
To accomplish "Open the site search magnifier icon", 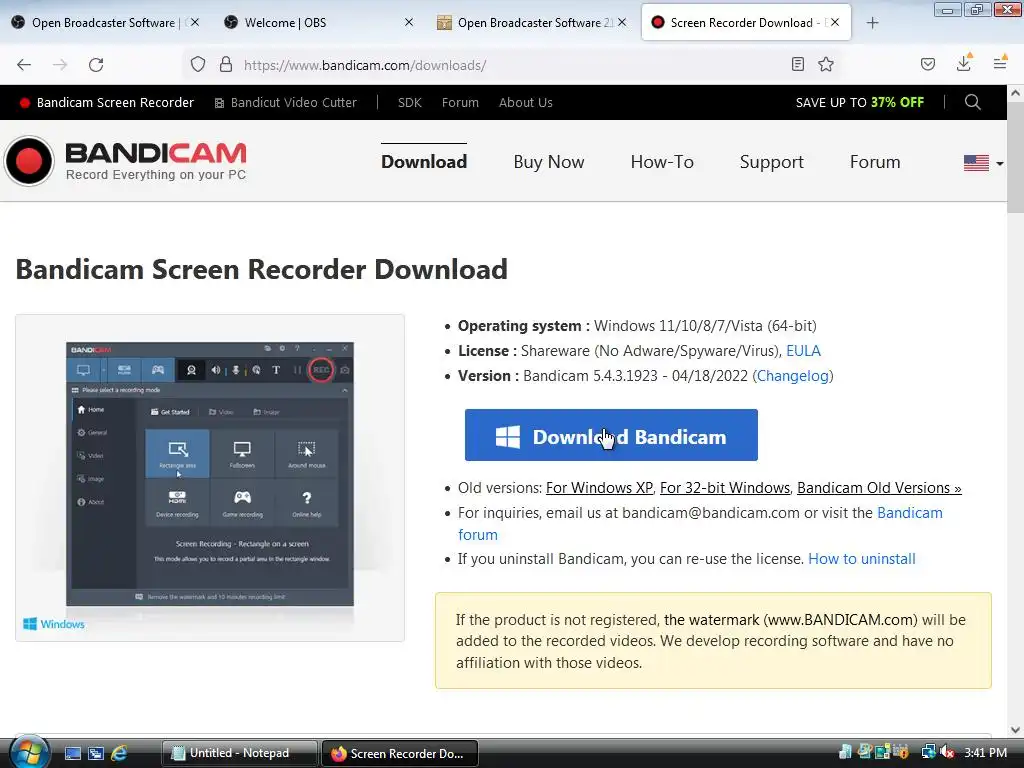I will [x=972, y=102].
